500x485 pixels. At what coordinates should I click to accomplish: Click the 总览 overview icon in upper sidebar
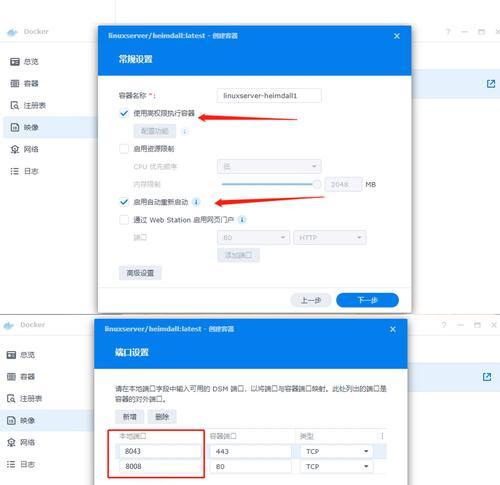(15, 62)
